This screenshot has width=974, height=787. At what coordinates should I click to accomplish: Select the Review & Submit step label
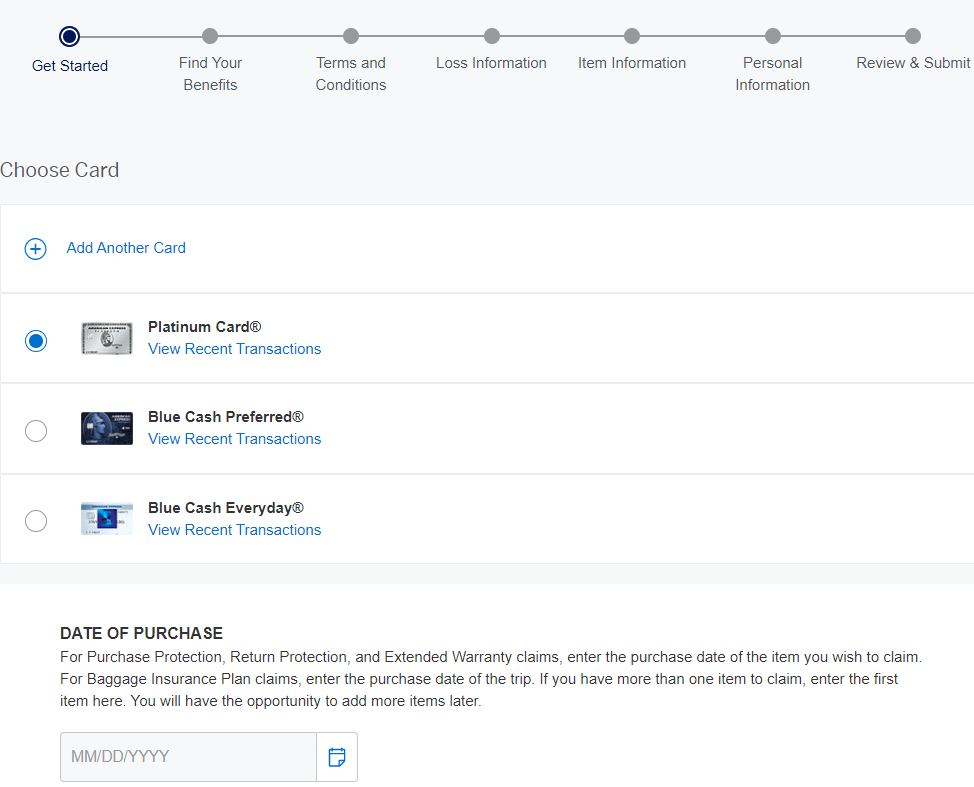913,63
